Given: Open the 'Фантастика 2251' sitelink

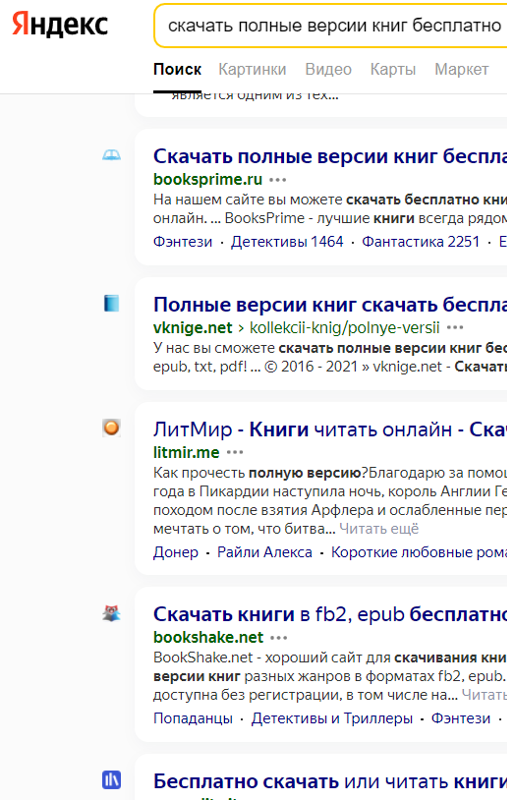Looking at the screenshot, I should click(421, 241).
